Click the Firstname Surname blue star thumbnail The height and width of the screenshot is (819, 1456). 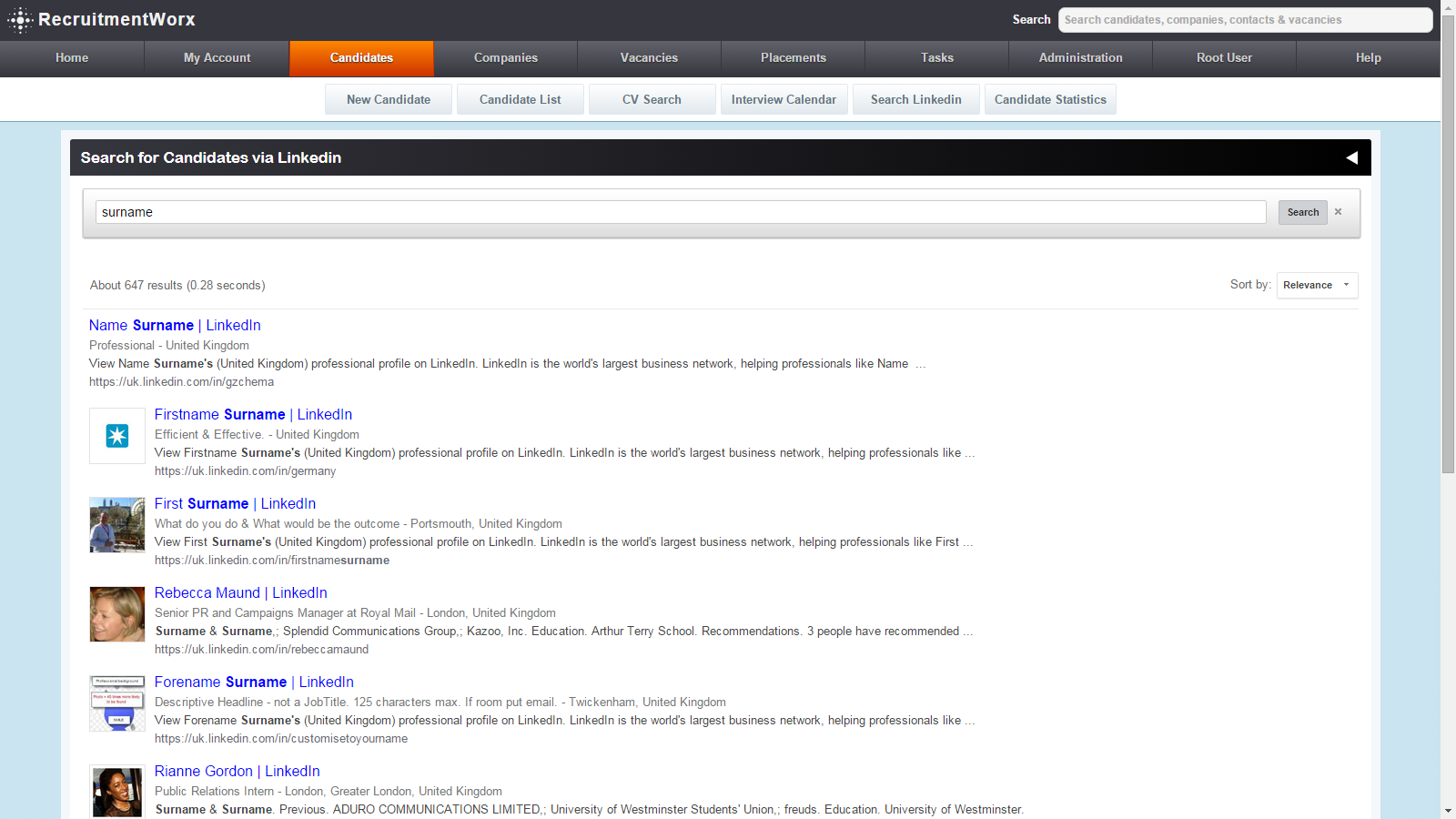(x=117, y=436)
